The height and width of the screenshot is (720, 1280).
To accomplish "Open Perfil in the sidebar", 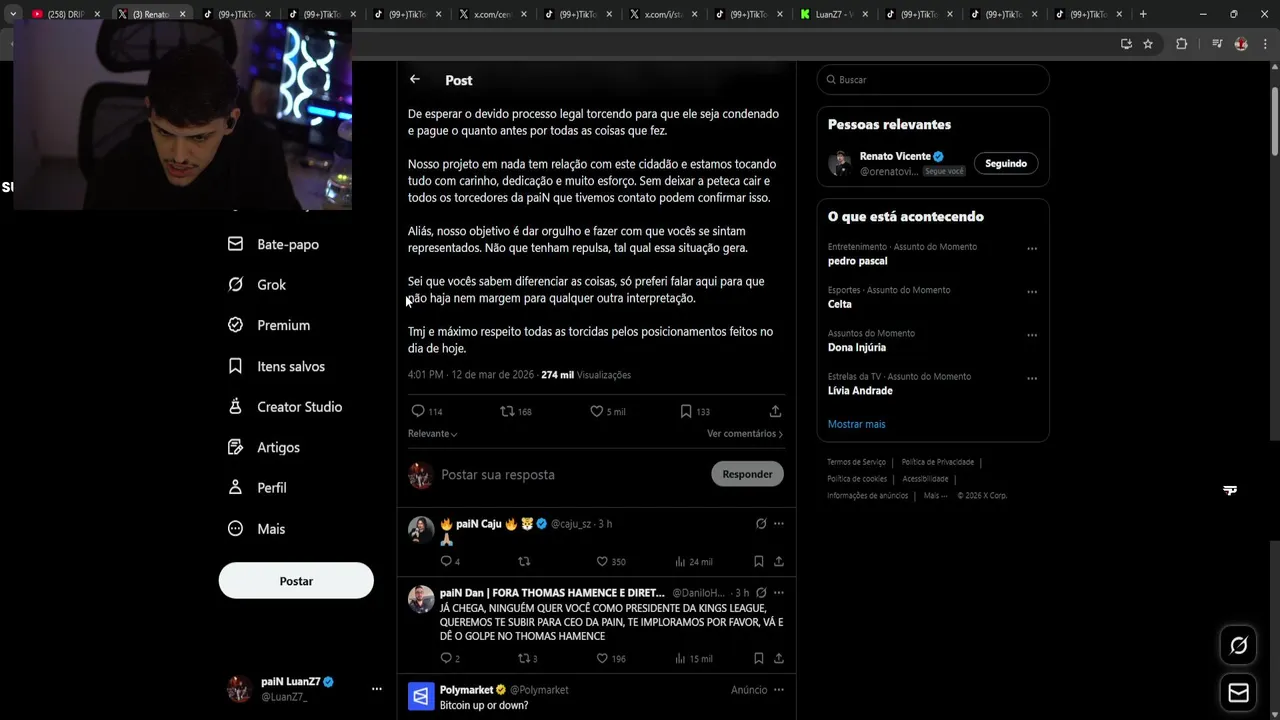I will click(x=258, y=488).
